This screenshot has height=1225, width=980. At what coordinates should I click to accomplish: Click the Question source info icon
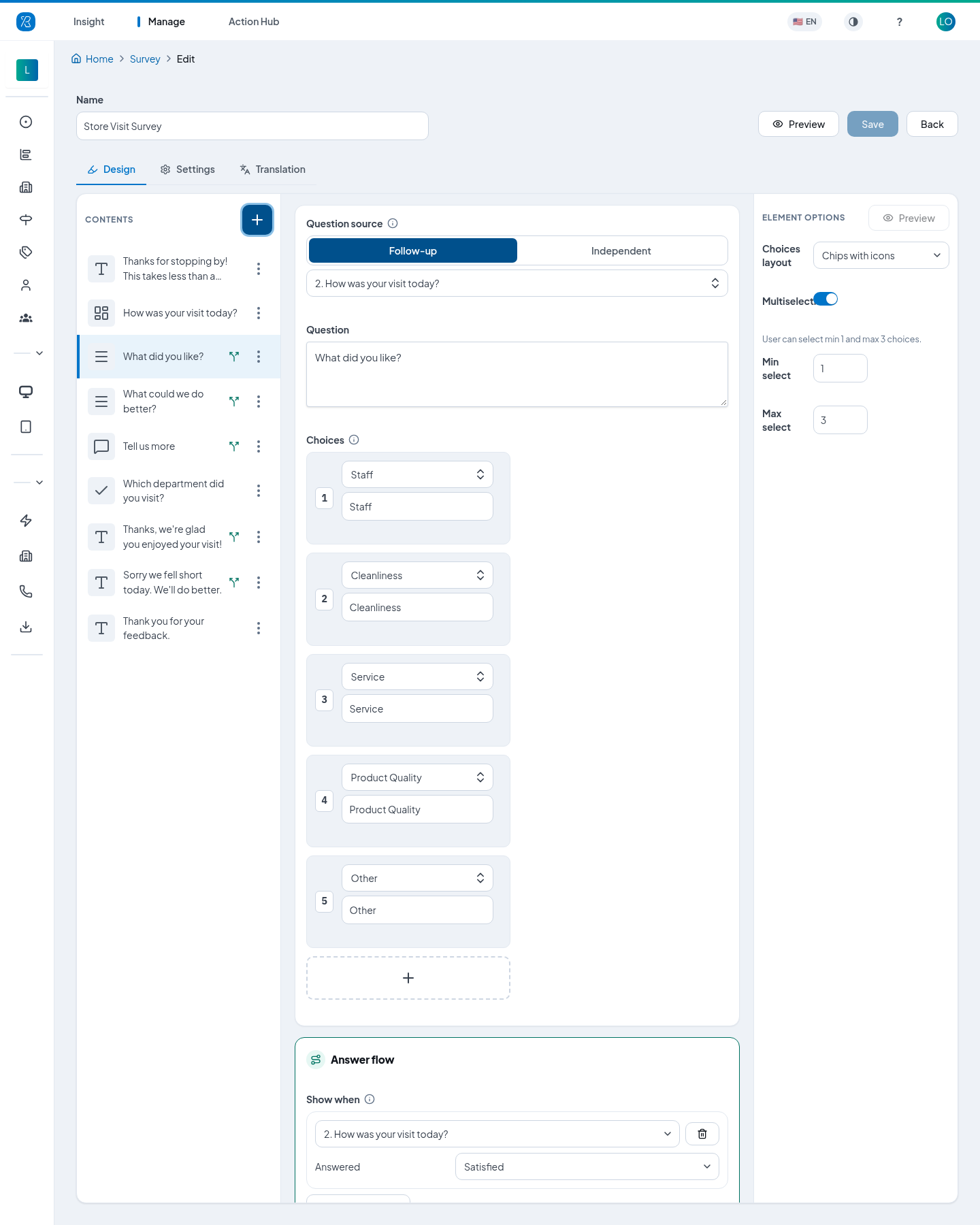(x=393, y=223)
